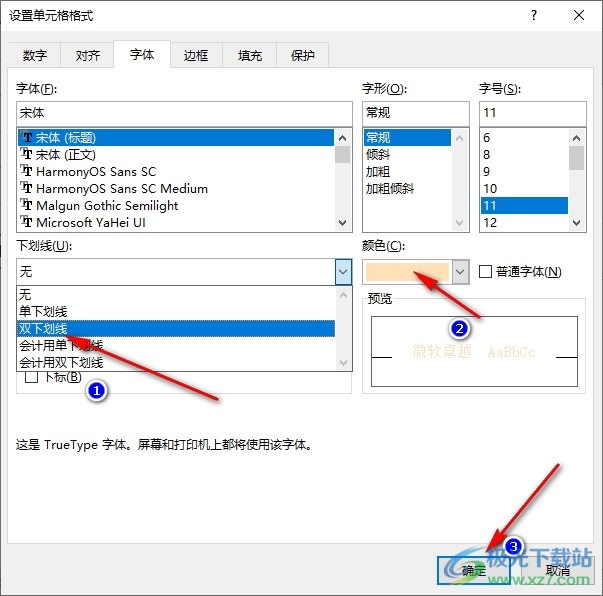
Task: Choose 双下划线 underline option
Action: tap(177, 328)
